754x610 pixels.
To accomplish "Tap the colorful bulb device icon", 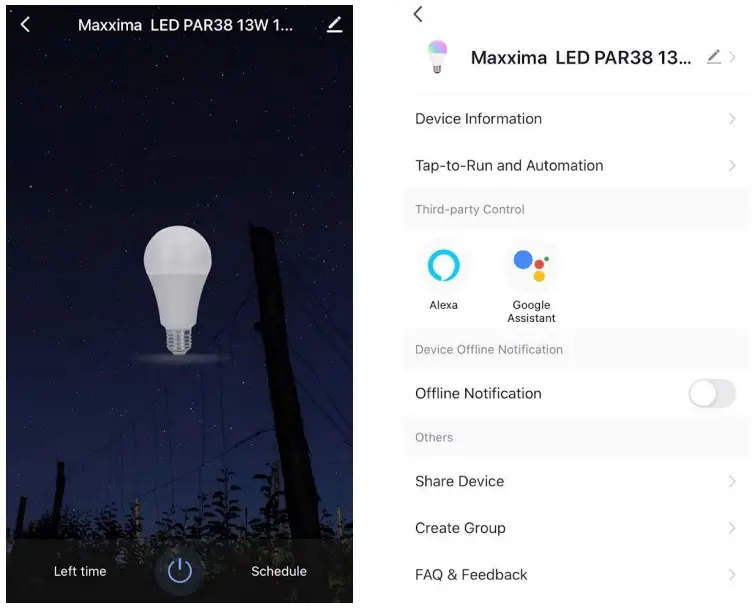I will (437, 57).
